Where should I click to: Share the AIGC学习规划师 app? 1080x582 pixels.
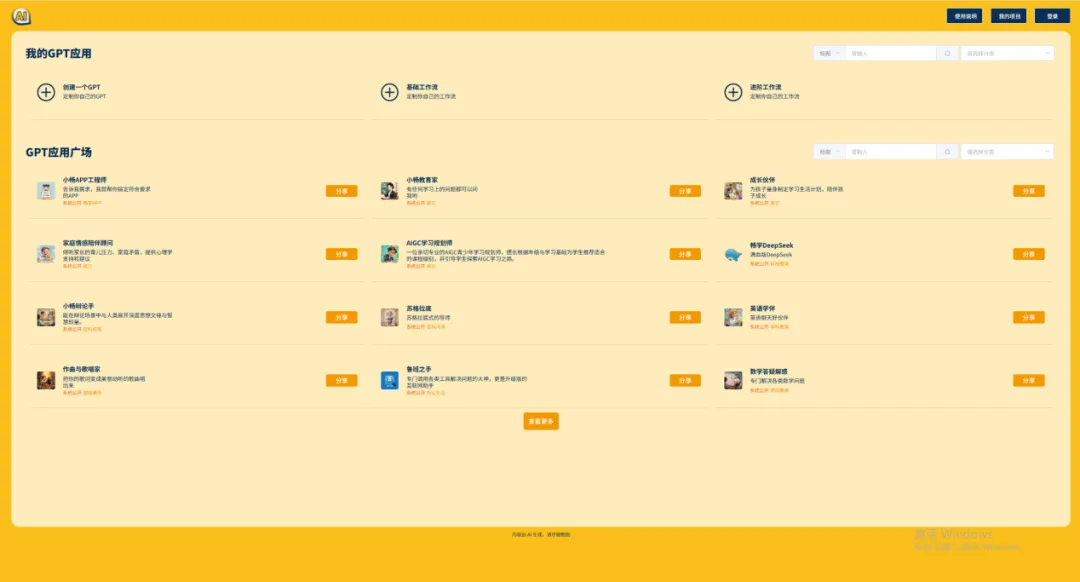pyautogui.click(x=685, y=254)
